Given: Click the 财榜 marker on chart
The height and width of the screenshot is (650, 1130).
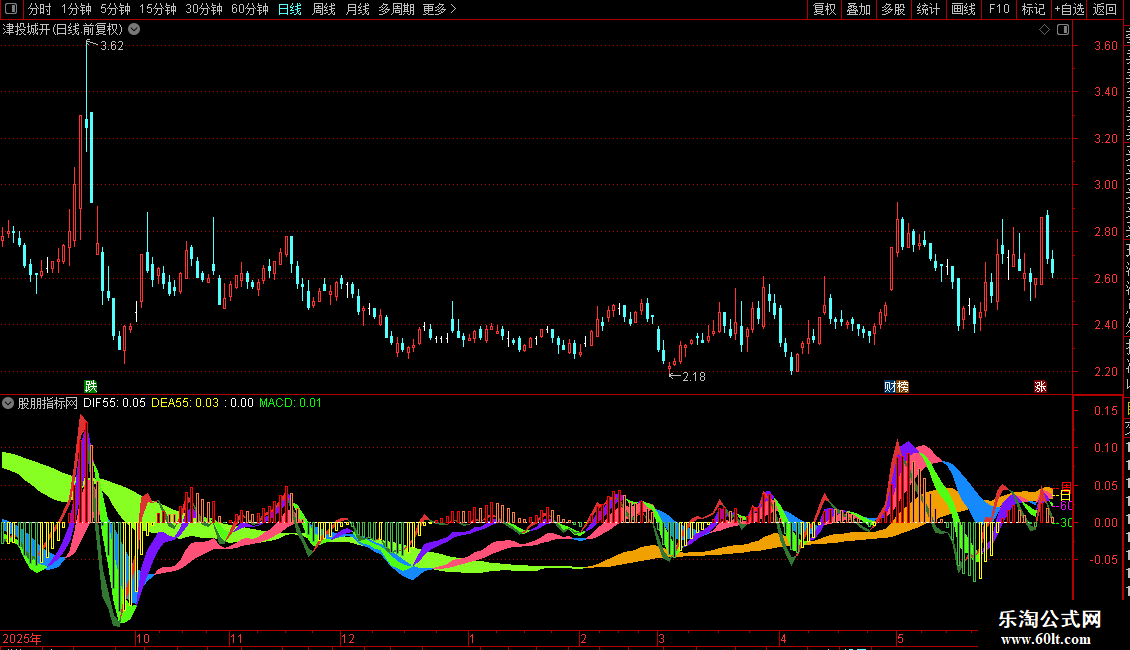Looking at the screenshot, I should coord(897,387).
